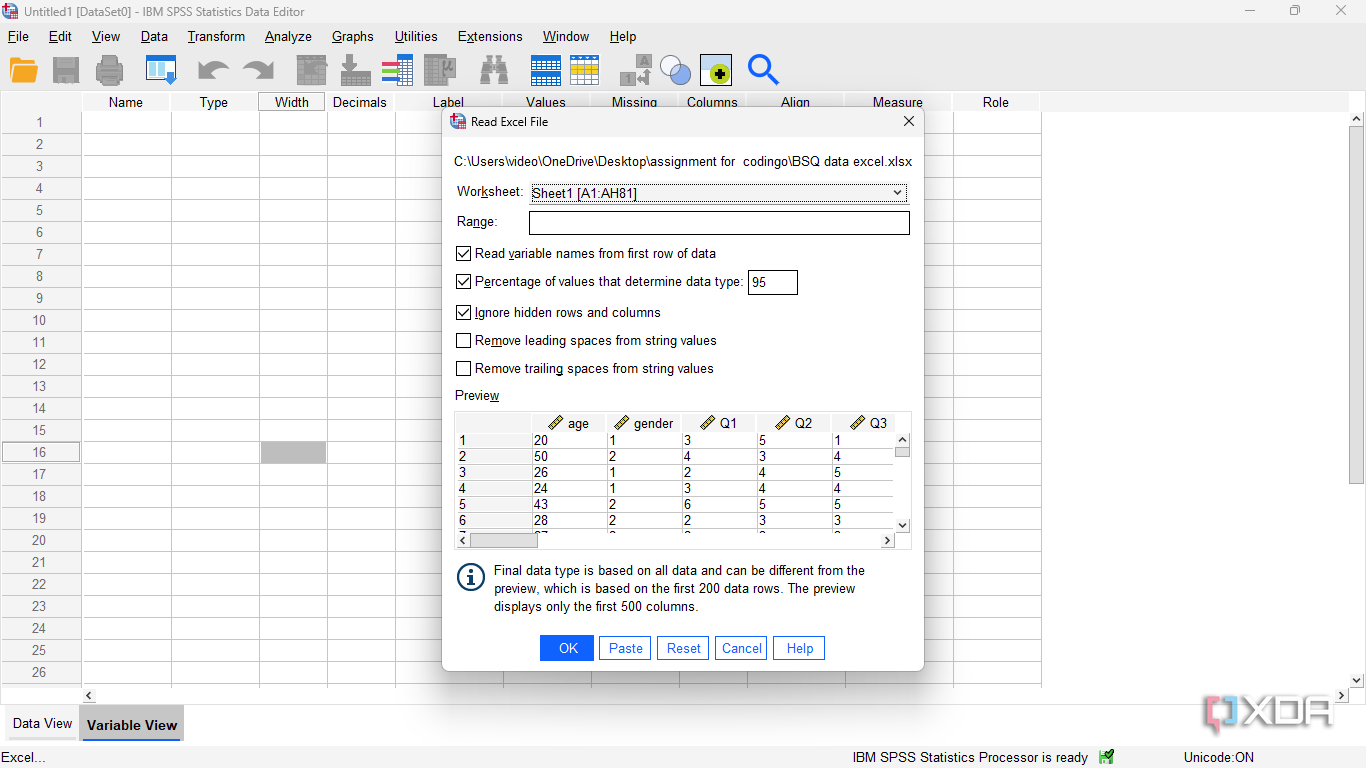Enable Remove trailing spaces from string values
Viewport: 1366px width, 768px height.
click(463, 369)
